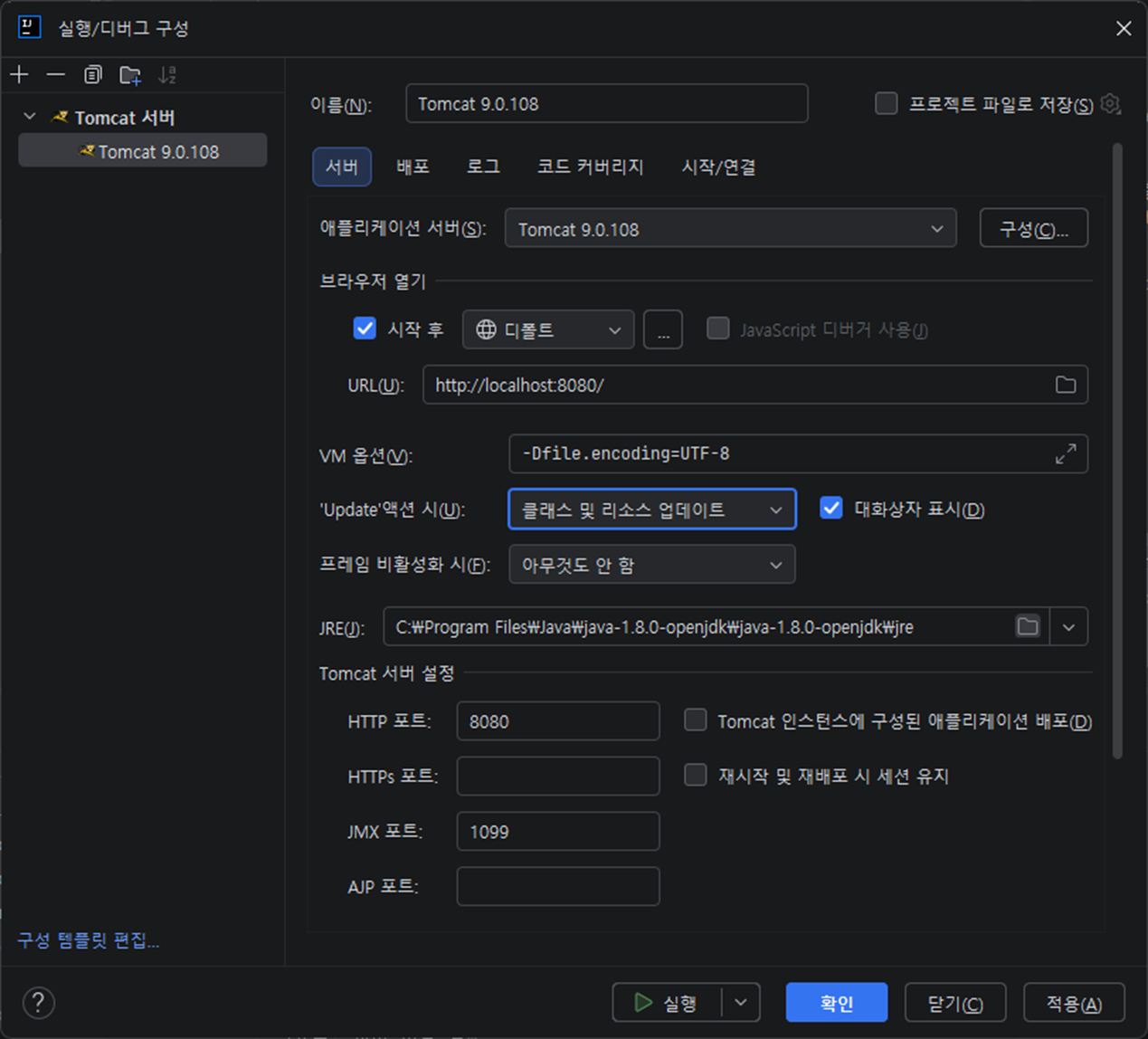Select Tomcat 9.0.108 in the tree
1148x1039 pixels.
[143, 151]
